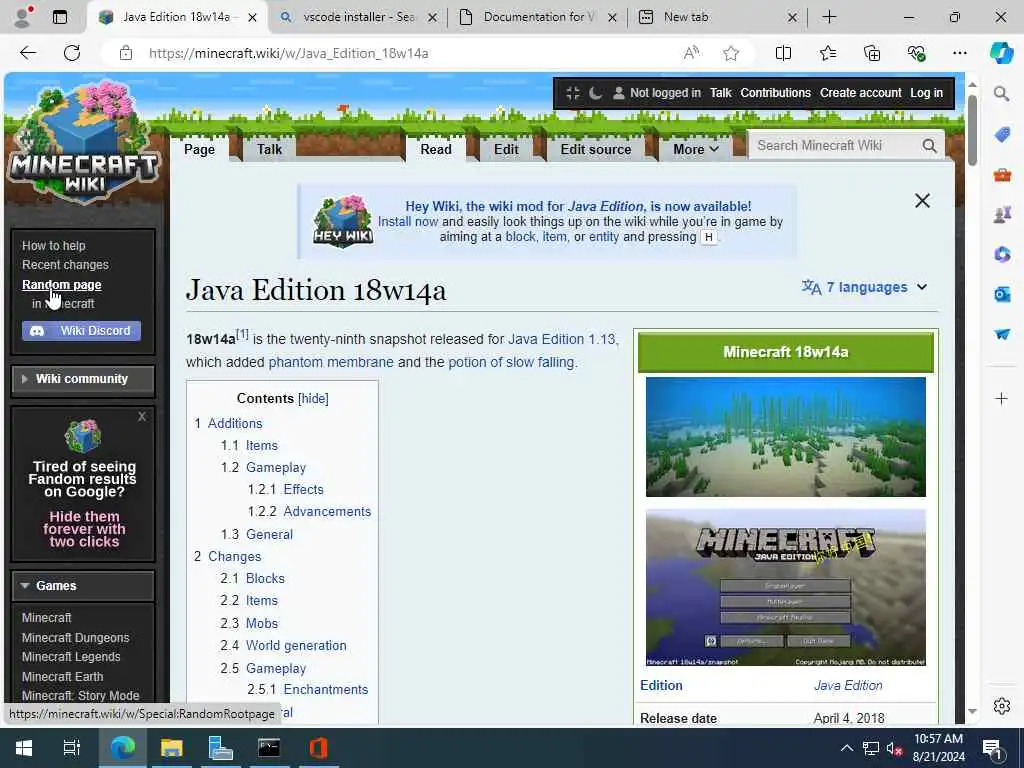The image size is (1024, 768).
Task: Toggle wiki dark mode moon icon
Action: click(595, 93)
